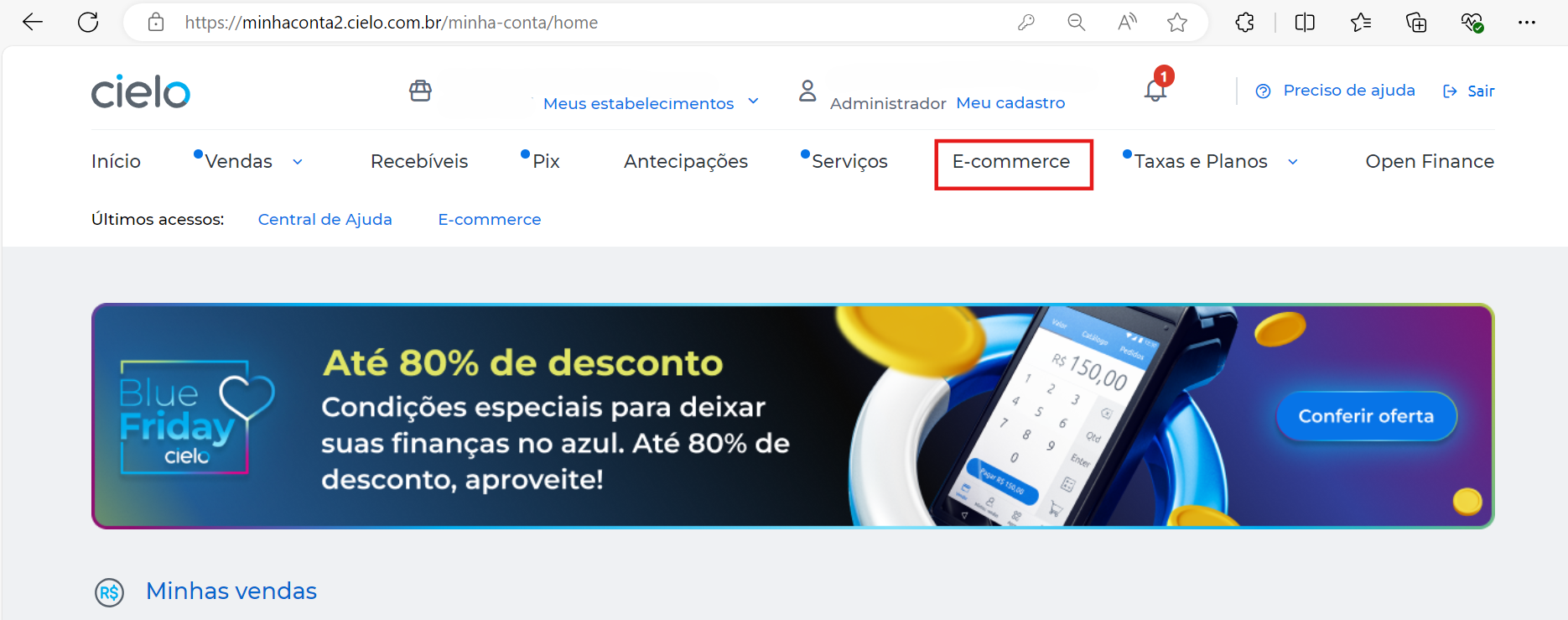The width and height of the screenshot is (1568, 620).
Task: Add page to favorites with the star icon
Action: coord(1177,23)
